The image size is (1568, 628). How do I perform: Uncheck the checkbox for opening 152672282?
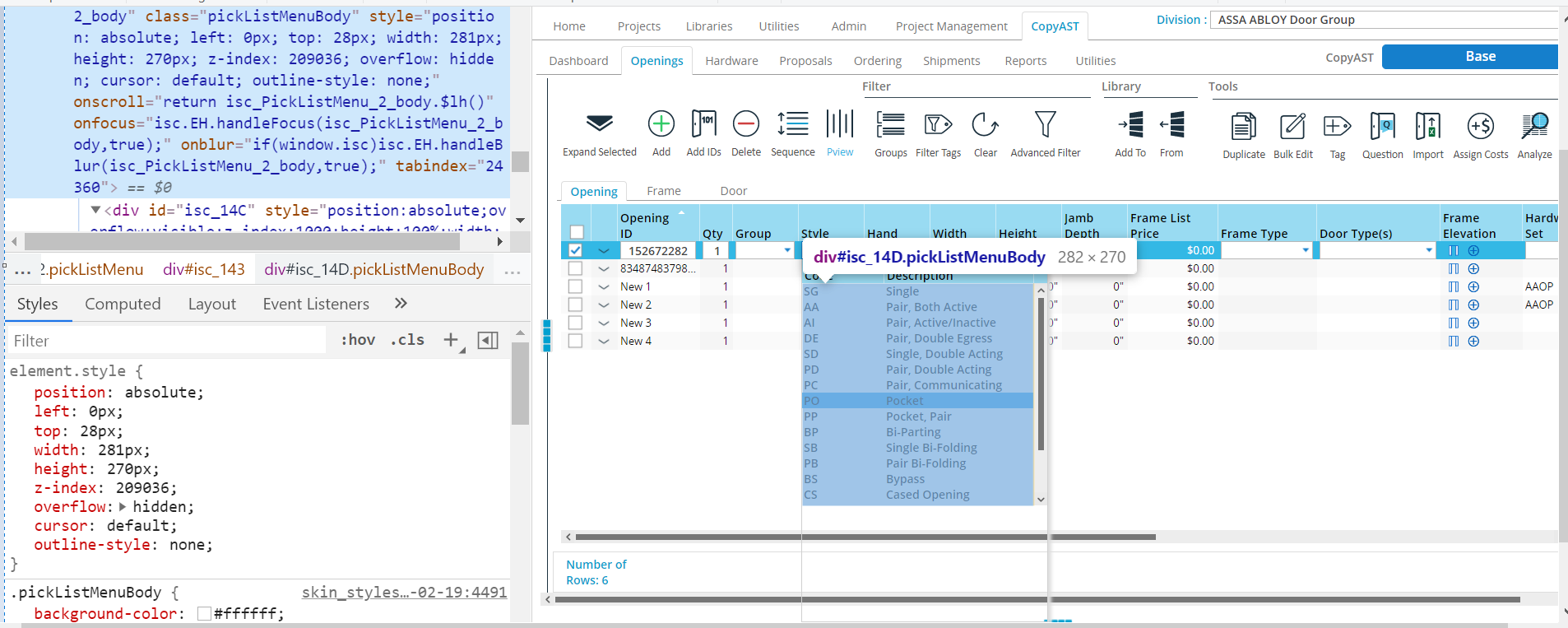pyautogui.click(x=575, y=250)
